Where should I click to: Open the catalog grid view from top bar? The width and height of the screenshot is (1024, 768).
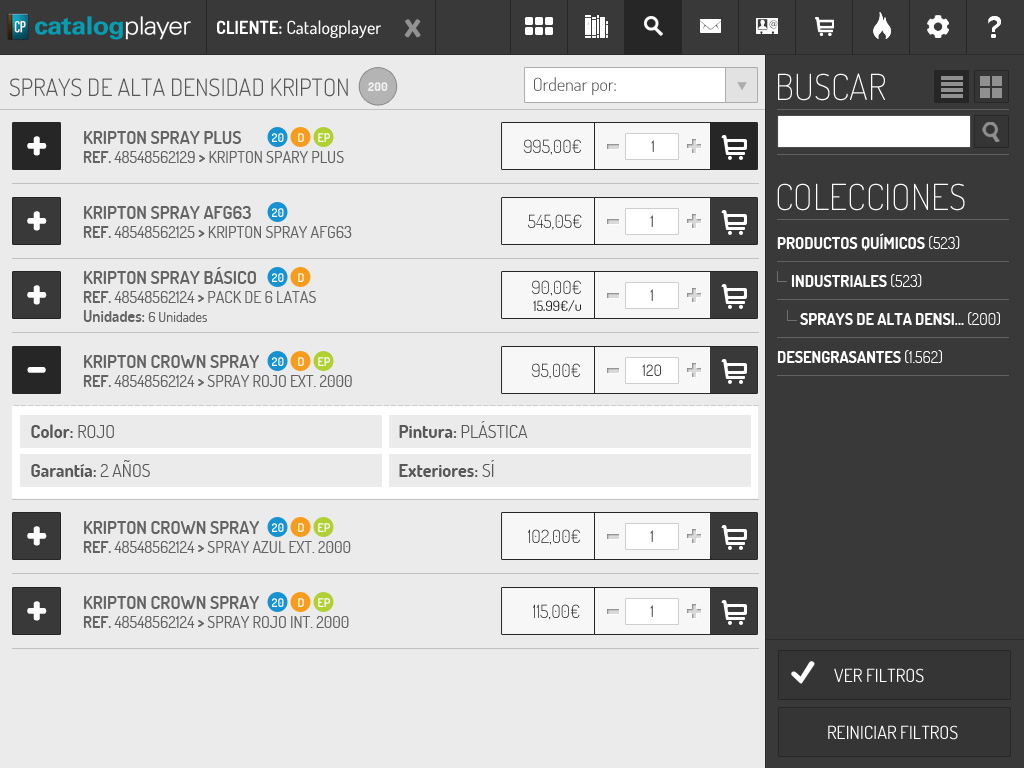pos(539,27)
